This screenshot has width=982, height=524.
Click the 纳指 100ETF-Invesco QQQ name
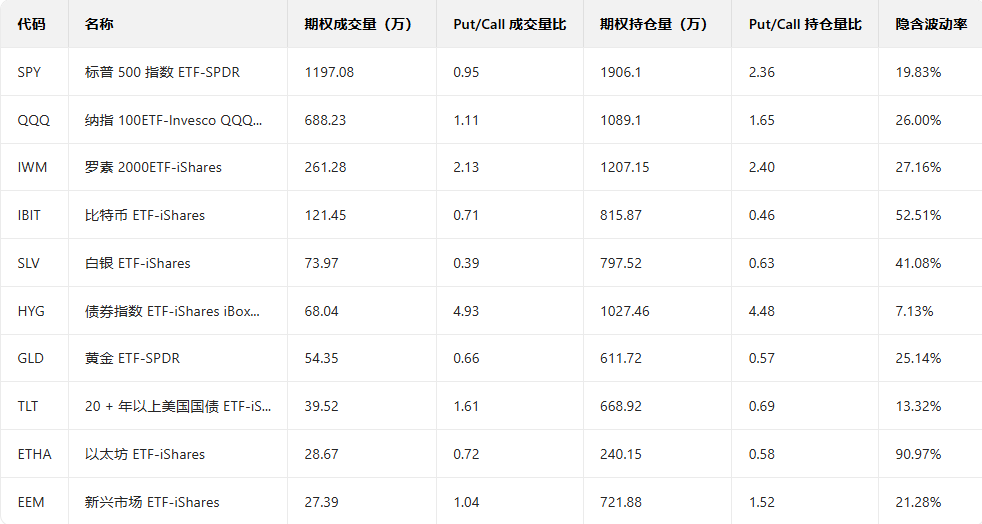click(x=174, y=120)
